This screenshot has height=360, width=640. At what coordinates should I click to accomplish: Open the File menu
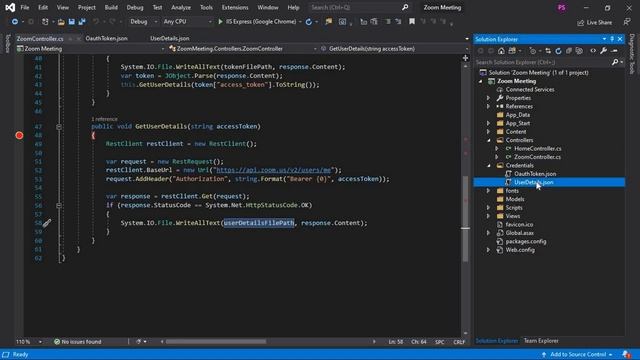pos(24,7)
